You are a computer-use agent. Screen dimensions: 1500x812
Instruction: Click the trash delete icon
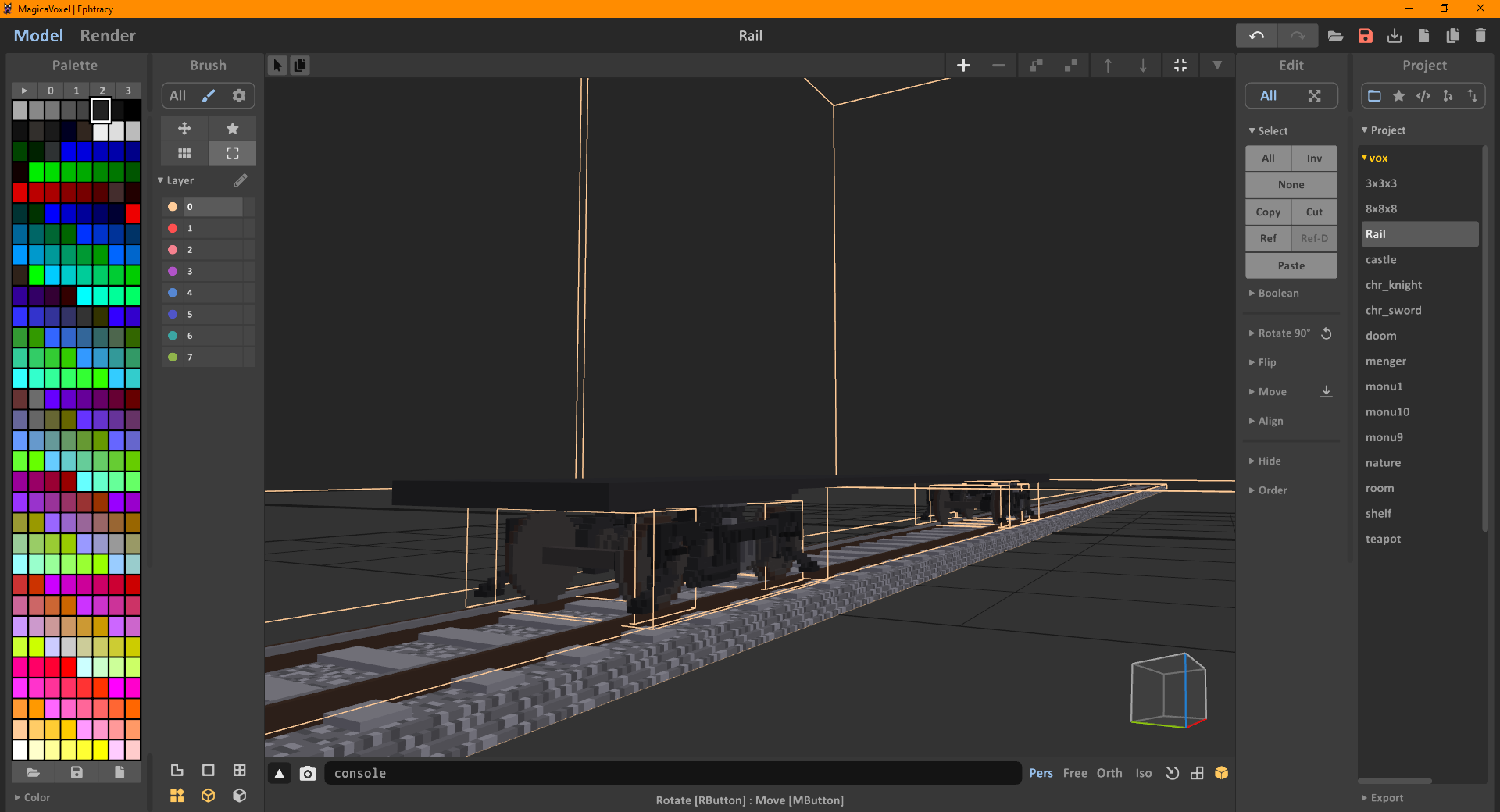click(1480, 36)
